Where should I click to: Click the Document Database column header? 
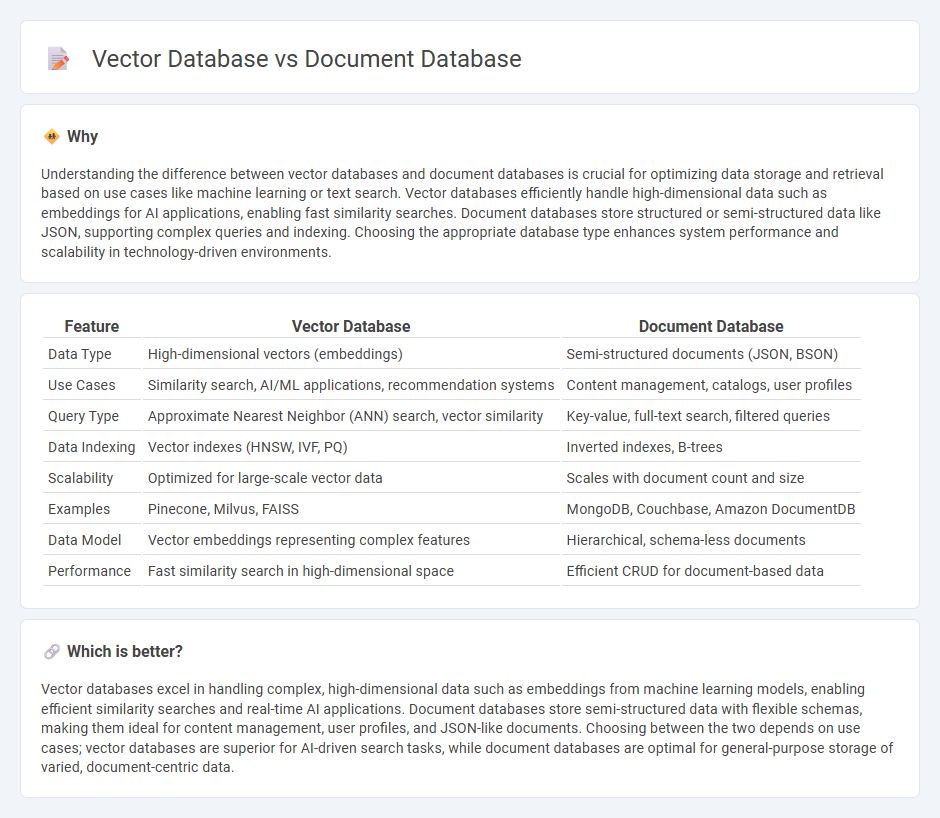tap(711, 326)
